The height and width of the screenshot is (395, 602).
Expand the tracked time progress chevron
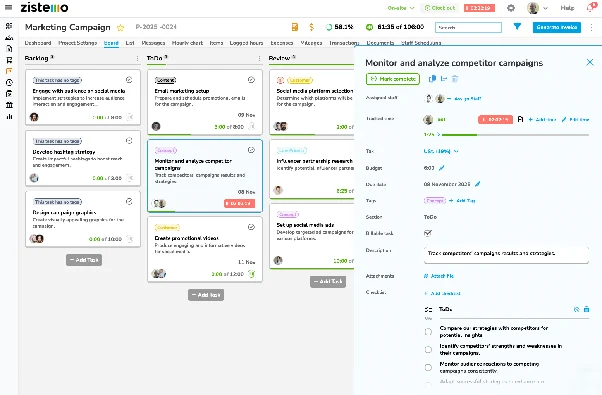[439, 134]
